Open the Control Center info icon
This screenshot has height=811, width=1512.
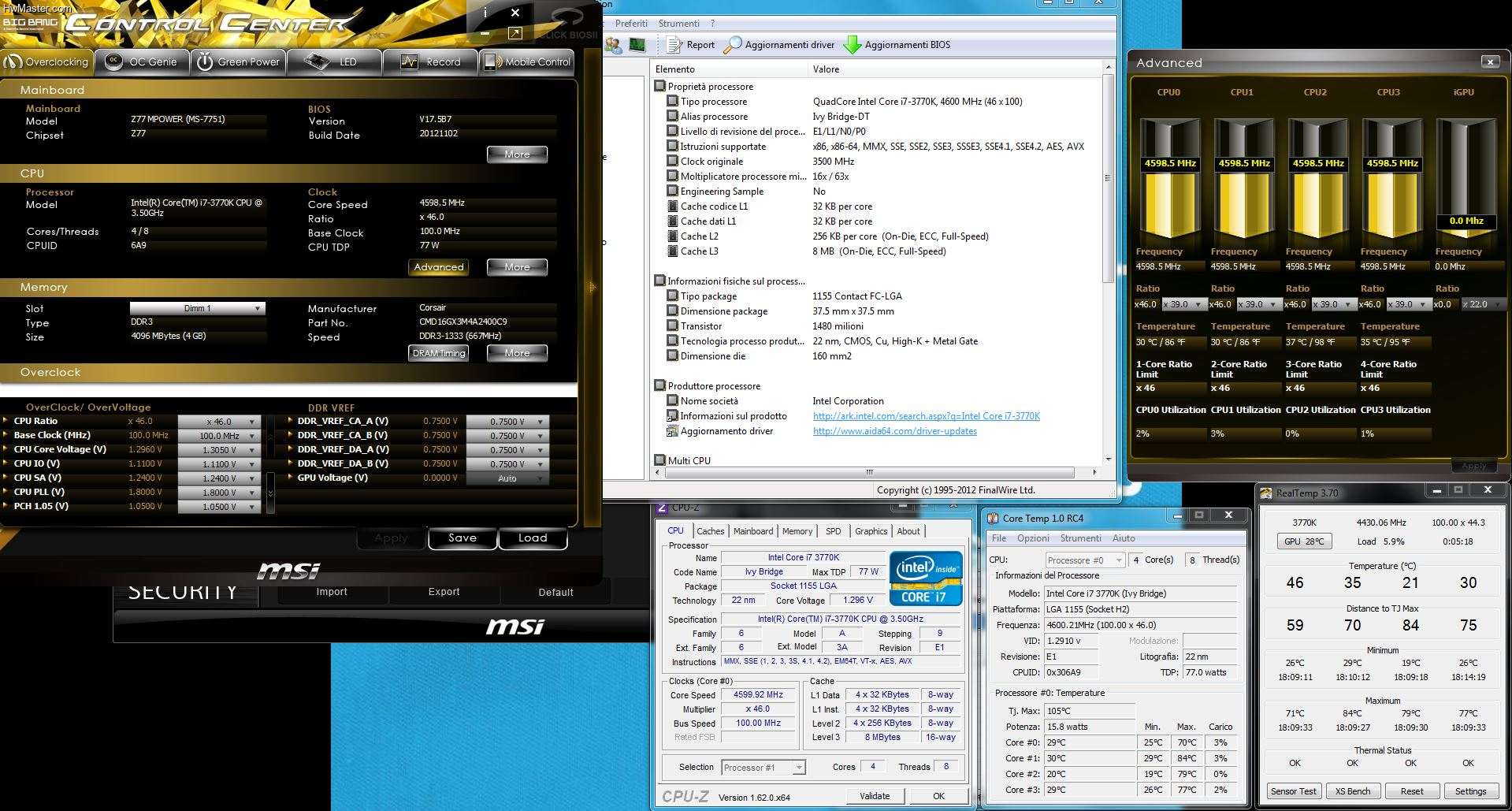485,13
